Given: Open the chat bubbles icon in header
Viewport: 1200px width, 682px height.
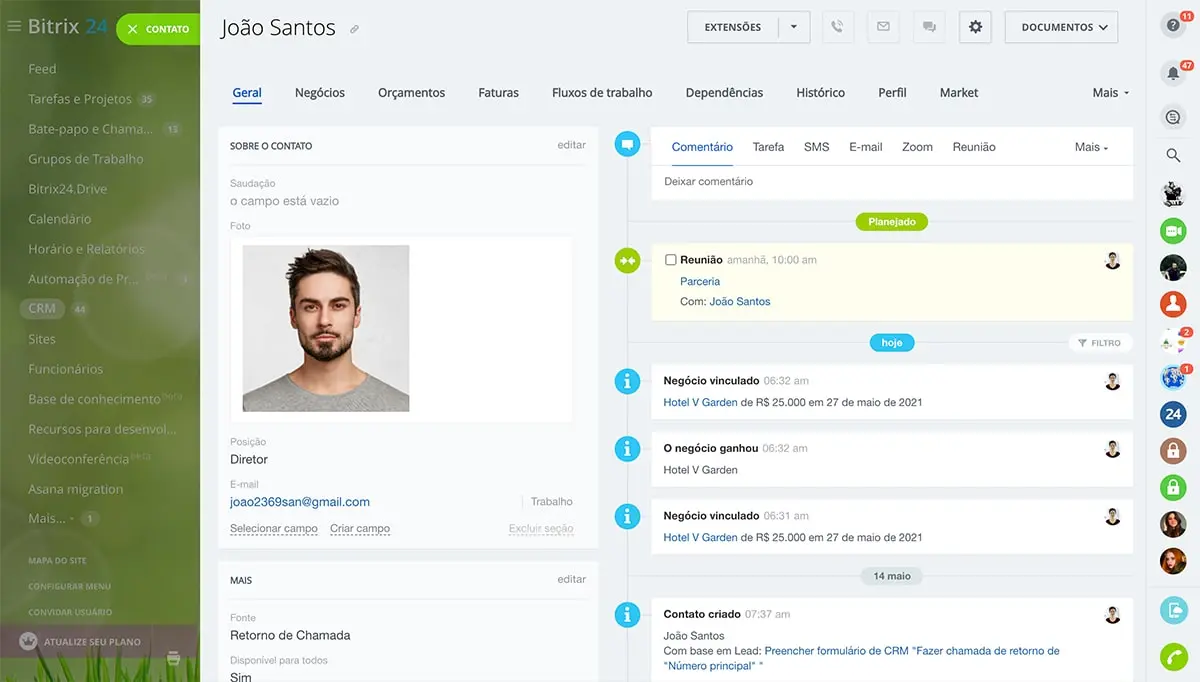Looking at the screenshot, I should [929, 27].
